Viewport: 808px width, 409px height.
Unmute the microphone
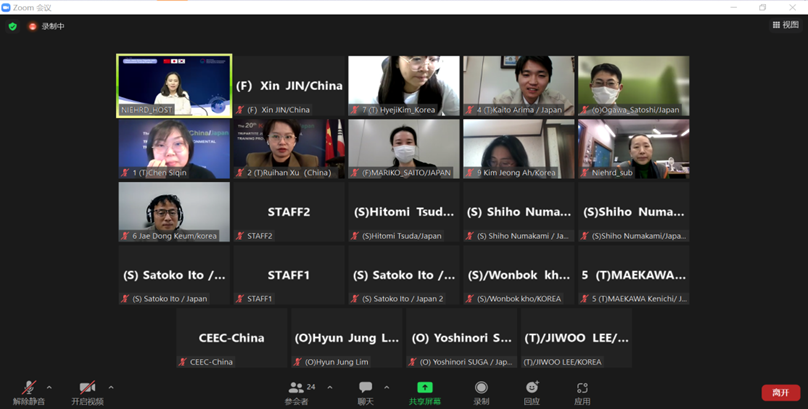point(28,390)
